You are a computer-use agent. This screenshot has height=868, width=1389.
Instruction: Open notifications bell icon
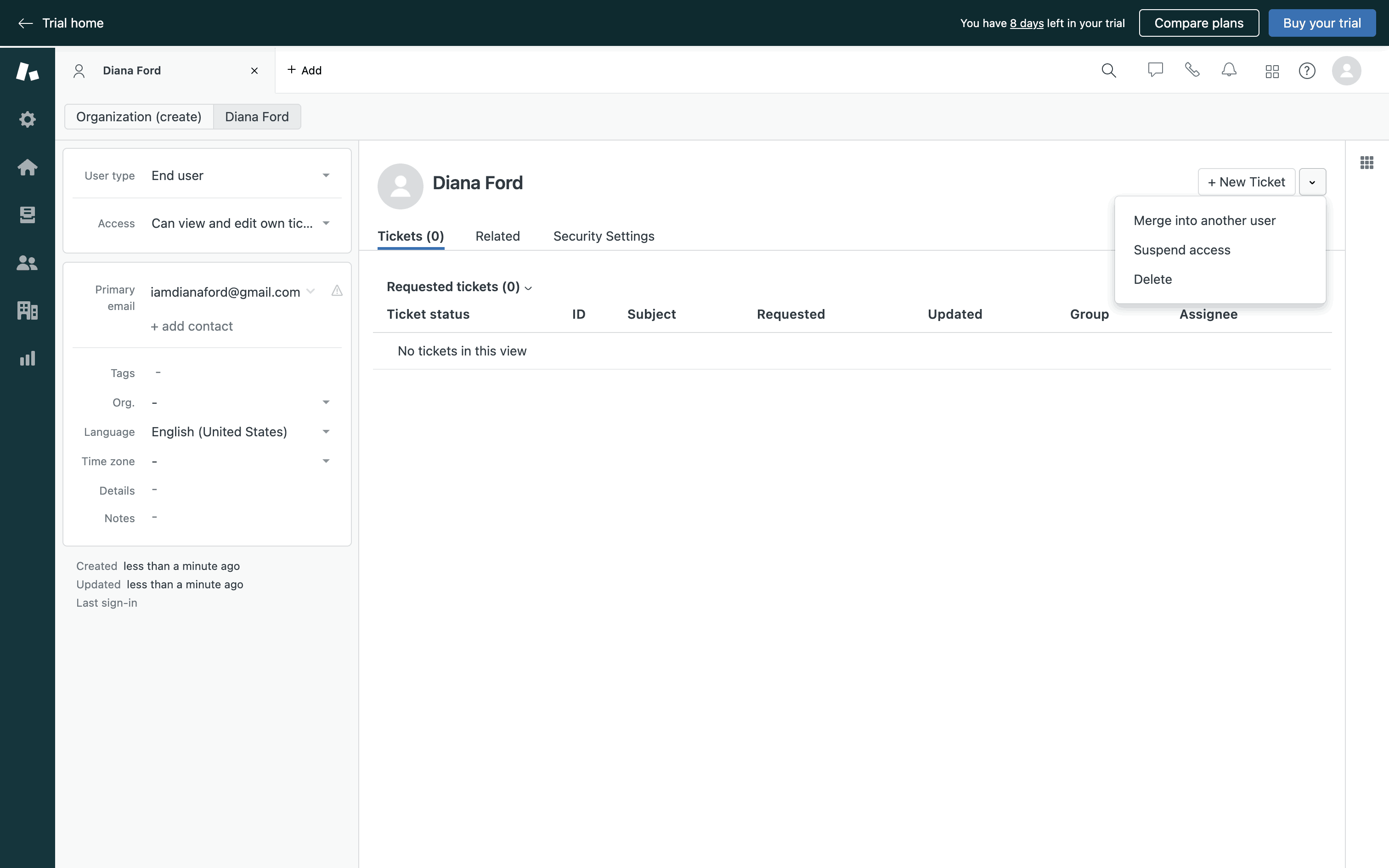pyautogui.click(x=1229, y=70)
